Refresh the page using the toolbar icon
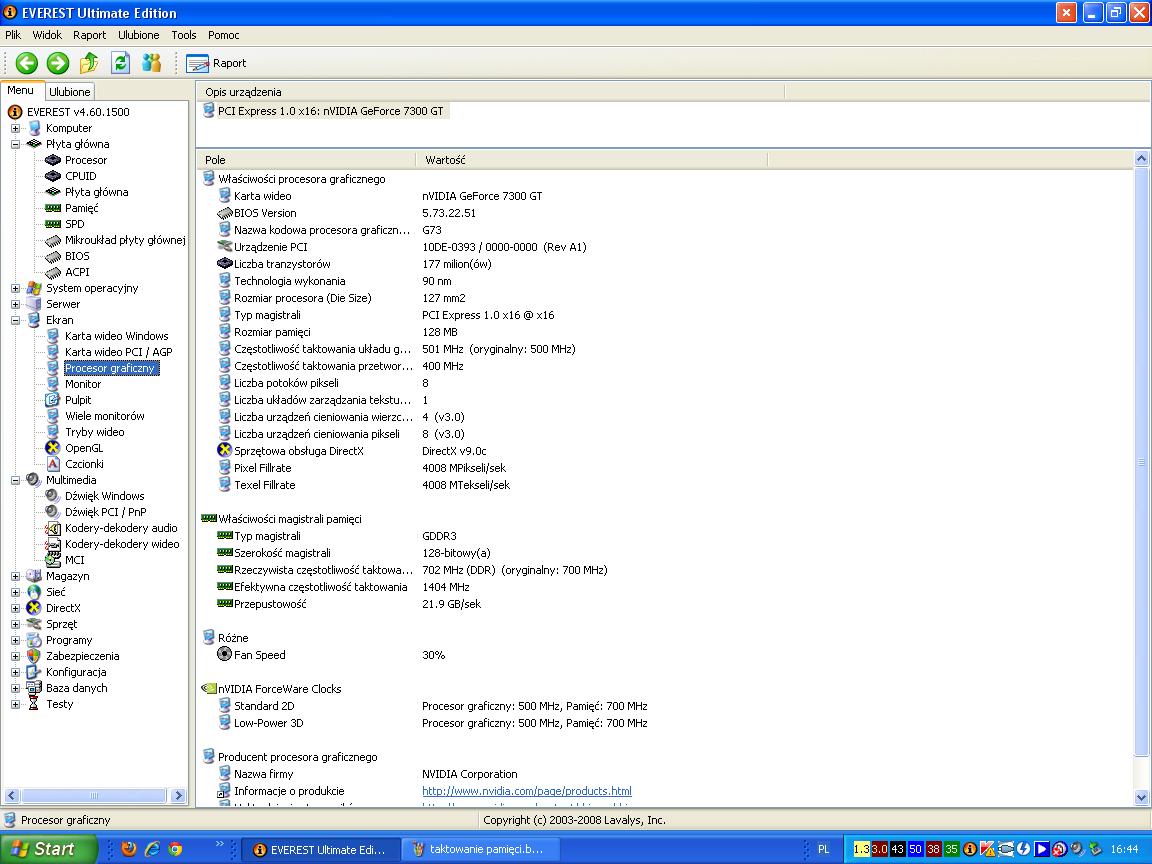The width and height of the screenshot is (1152, 864). click(x=120, y=63)
